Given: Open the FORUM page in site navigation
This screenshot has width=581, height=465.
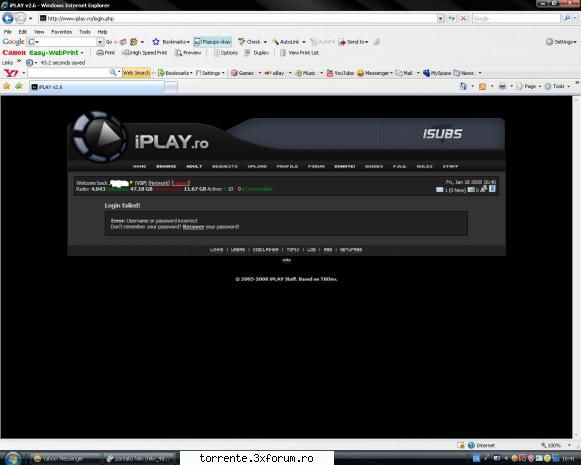Looking at the screenshot, I should click(316, 166).
